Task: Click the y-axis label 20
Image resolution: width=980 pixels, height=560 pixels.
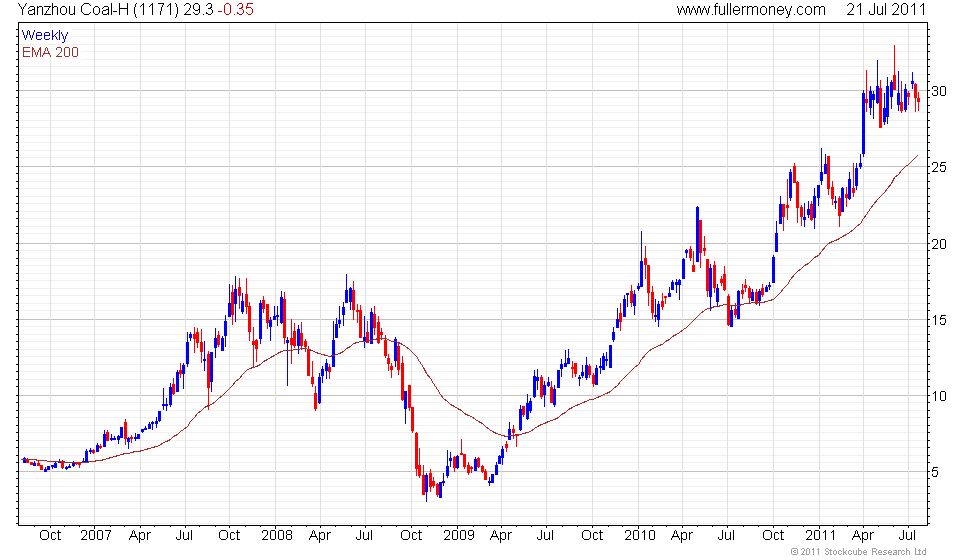Action: pos(939,244)
